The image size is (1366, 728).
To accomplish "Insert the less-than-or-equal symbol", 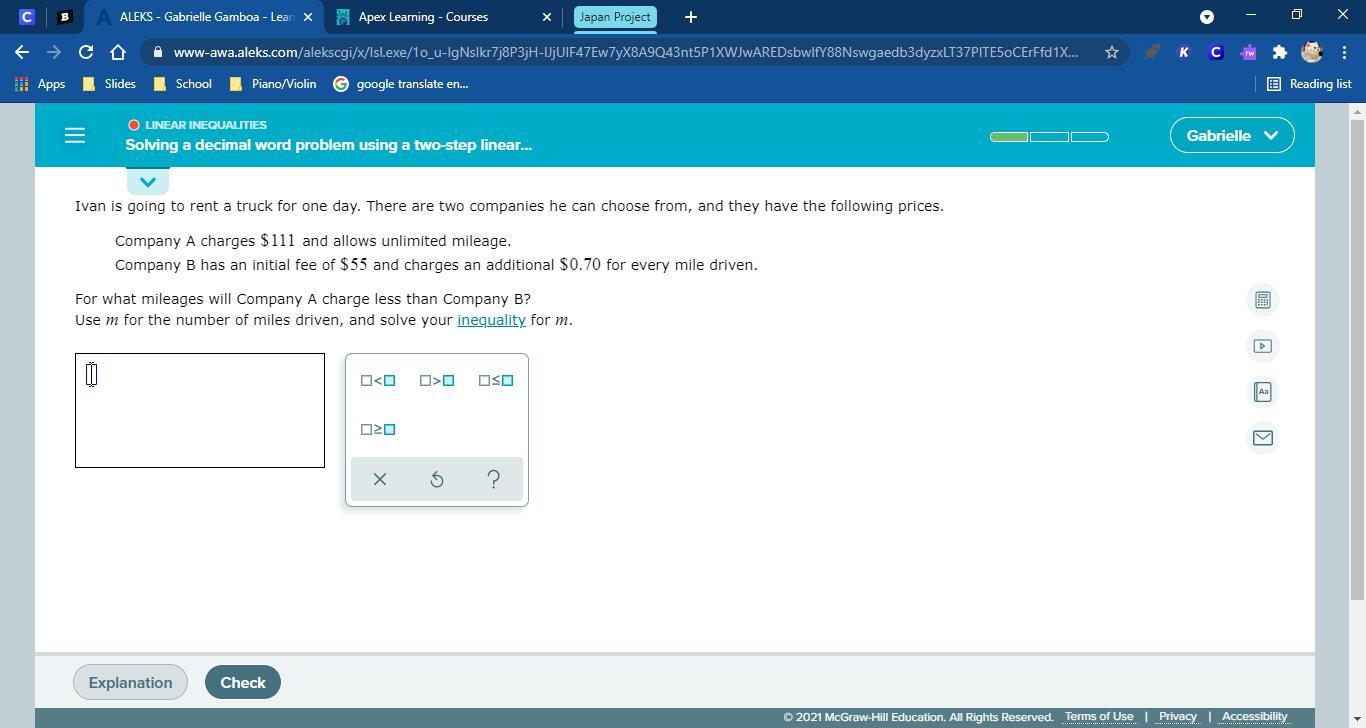I will [x=496, y=380].
